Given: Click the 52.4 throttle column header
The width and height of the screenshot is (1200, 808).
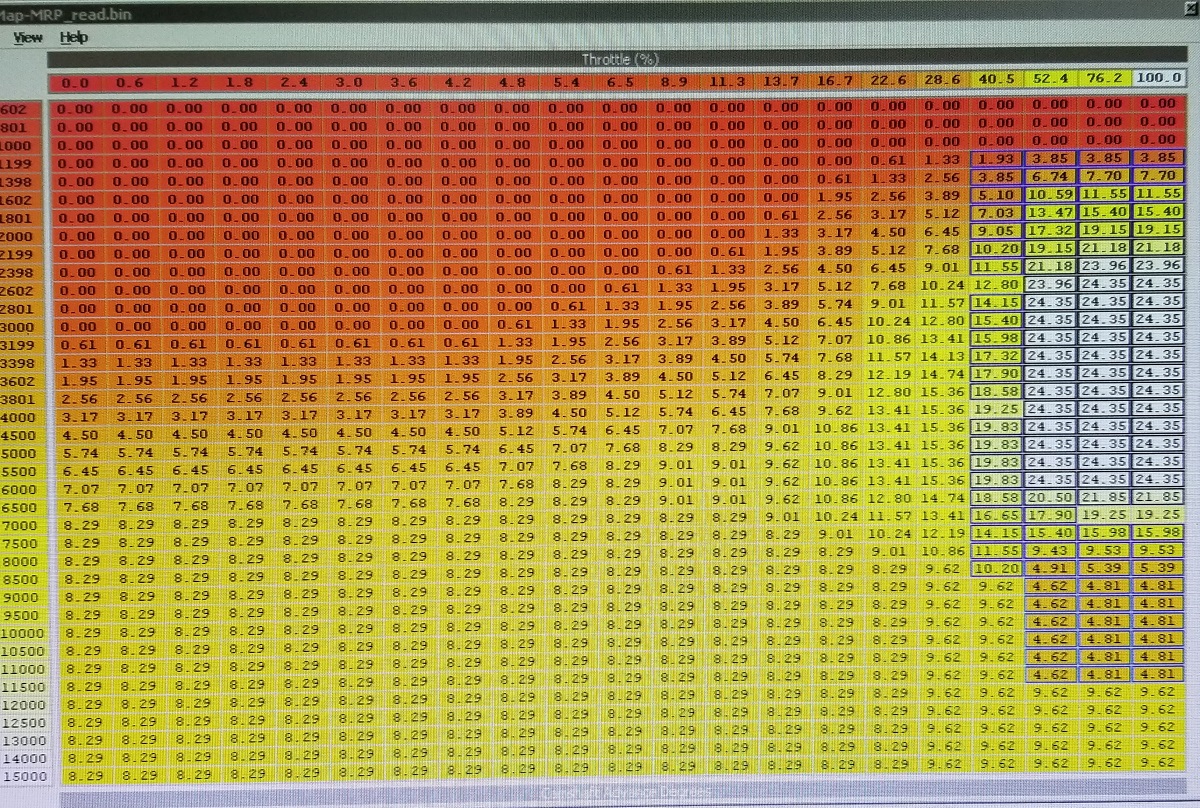Looking at the screenshot, I should click(1050, 81).
